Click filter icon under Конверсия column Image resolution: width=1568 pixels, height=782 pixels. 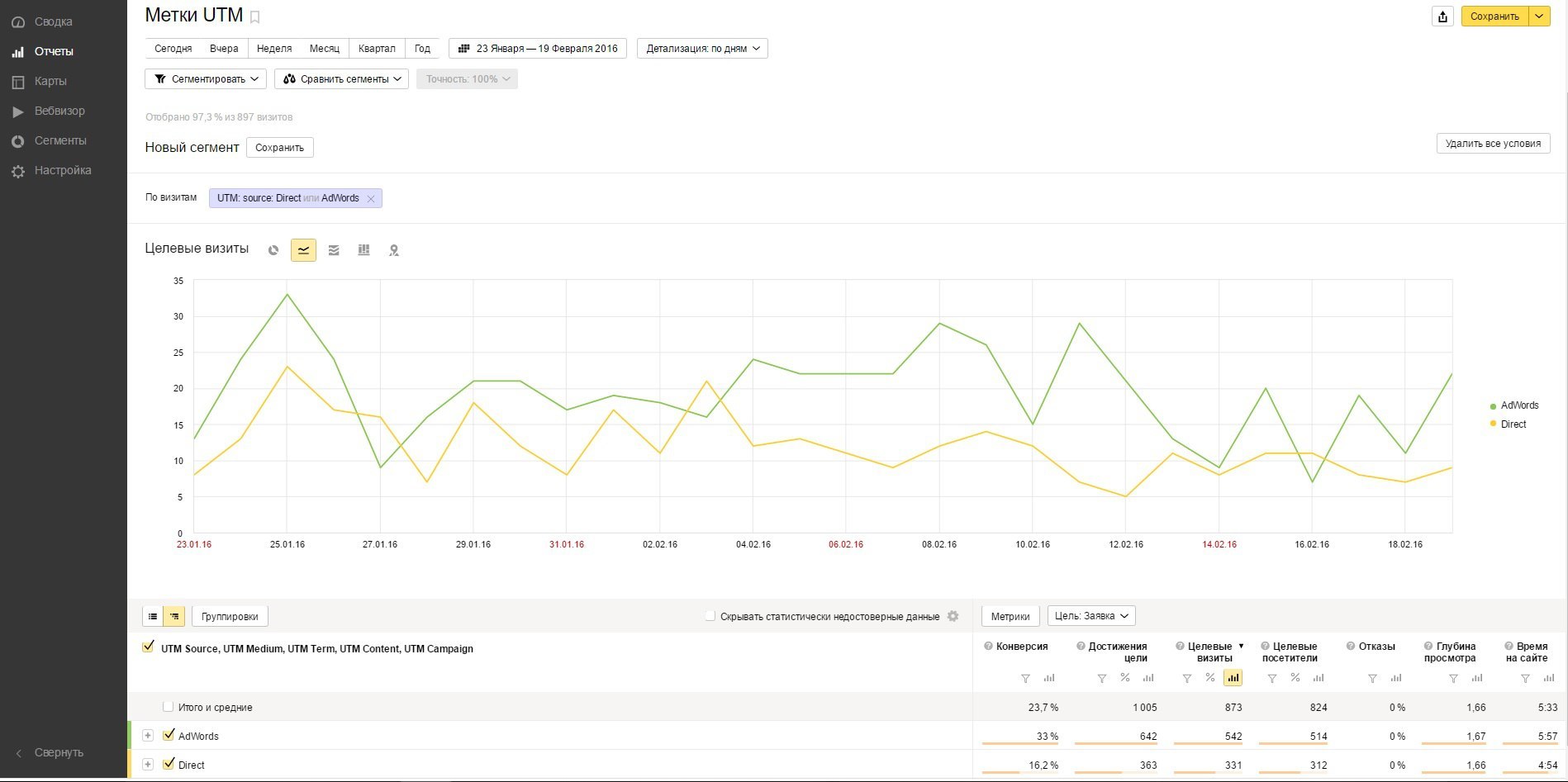(x=1025, y=678)
